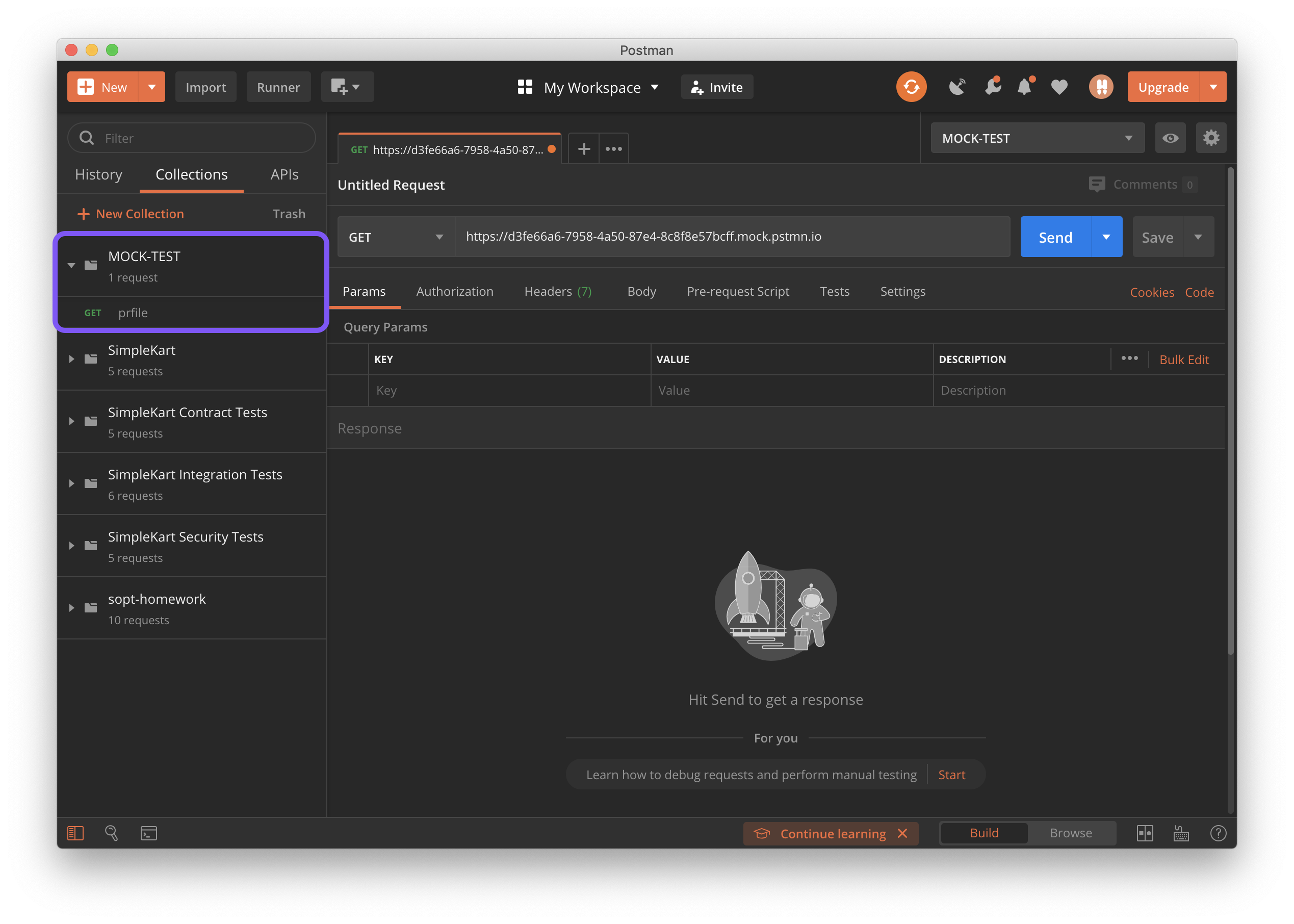
Task: Open the MOCK-TEST environment dropdown
Action: click(1037, 138)
